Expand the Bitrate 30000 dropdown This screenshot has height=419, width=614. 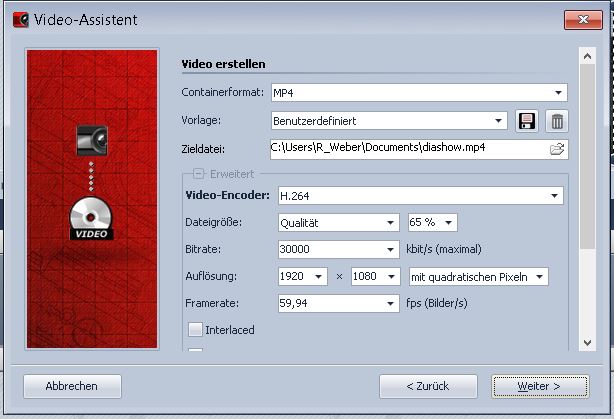[335, 249]
